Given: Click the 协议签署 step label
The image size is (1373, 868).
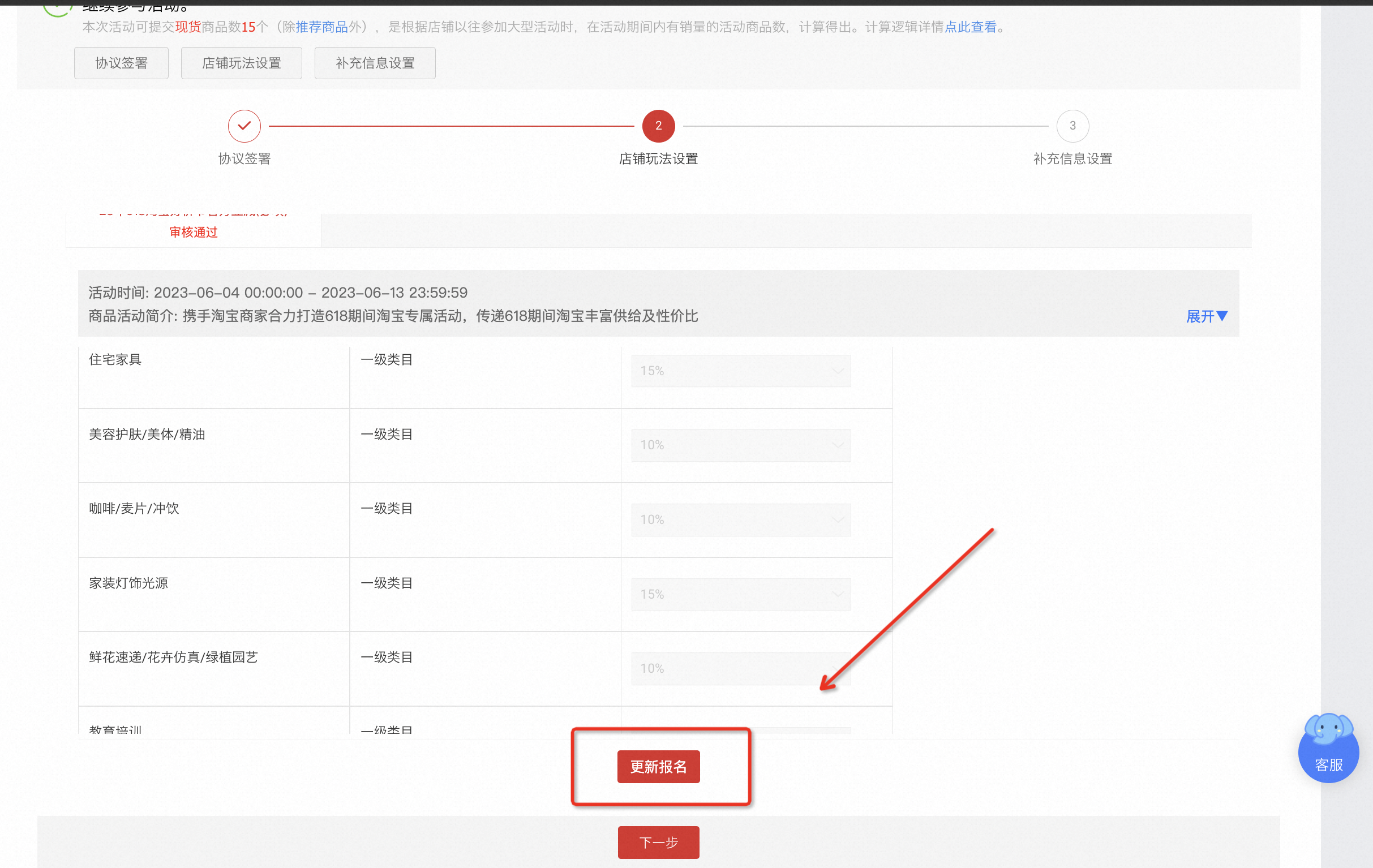Looking at the screenshot, I should tap(244, 158).
